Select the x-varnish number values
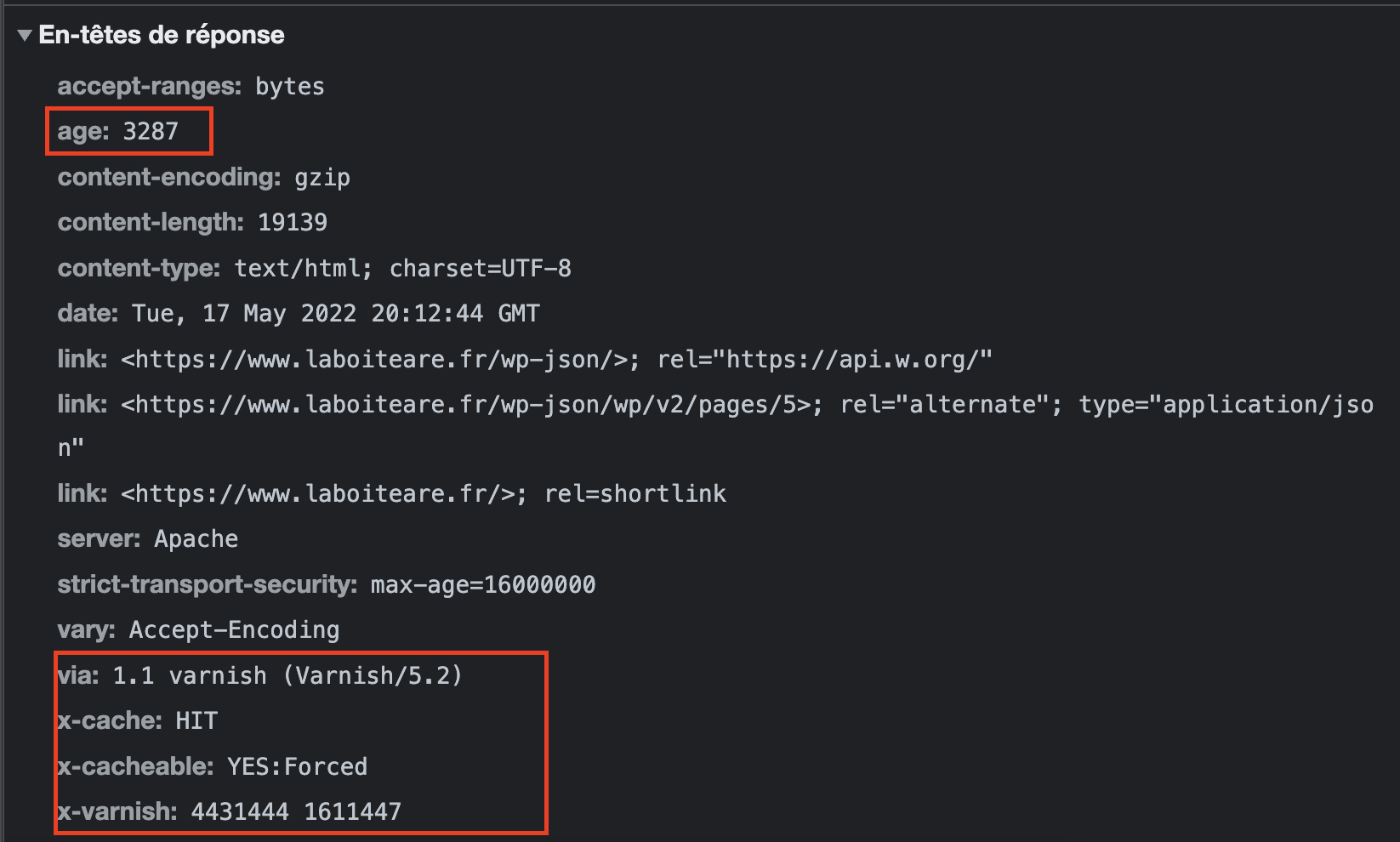 (296, 811)
